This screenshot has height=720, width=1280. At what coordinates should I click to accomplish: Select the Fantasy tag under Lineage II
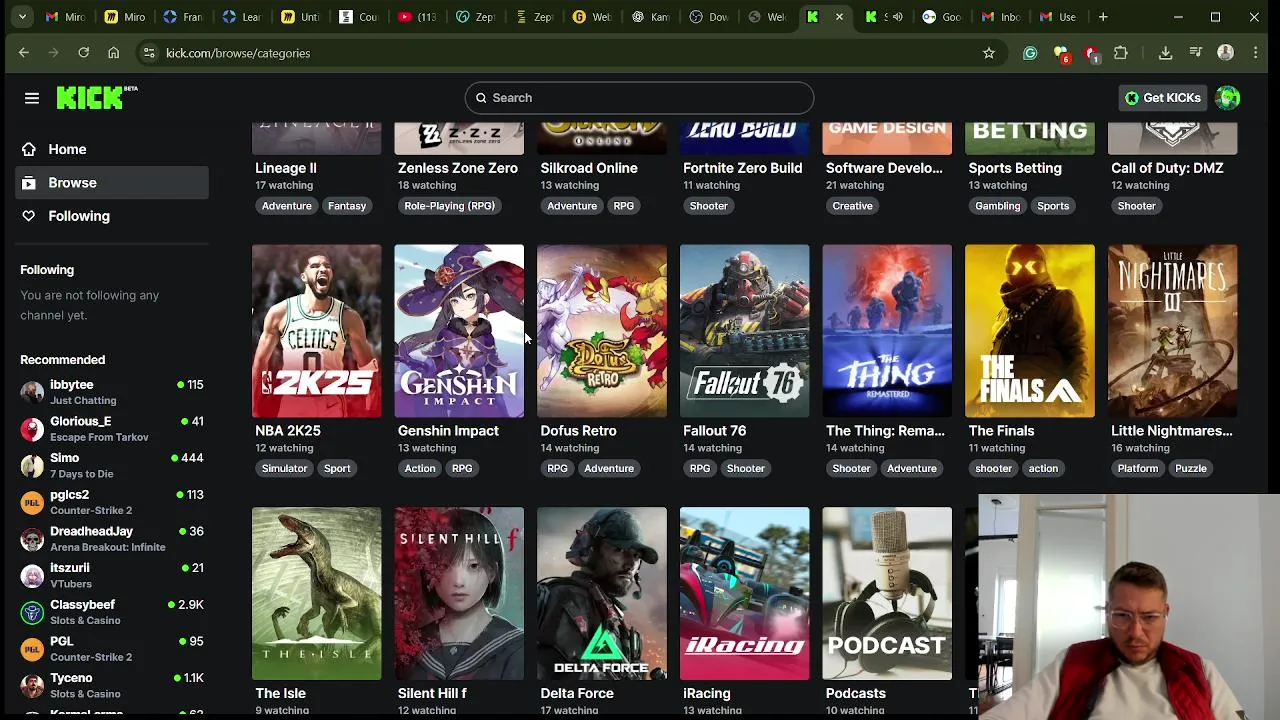(x=347, y=206)
